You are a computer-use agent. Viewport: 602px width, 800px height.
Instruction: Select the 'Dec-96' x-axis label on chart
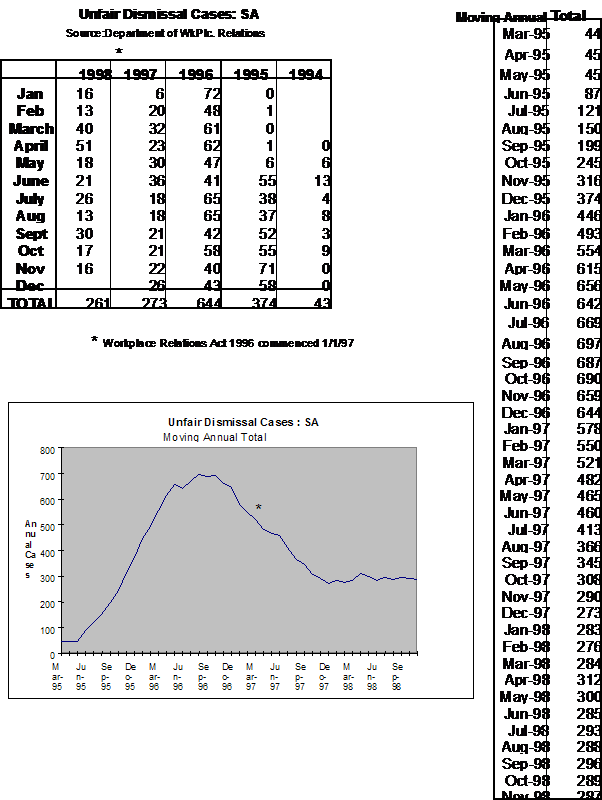[227, 675]
